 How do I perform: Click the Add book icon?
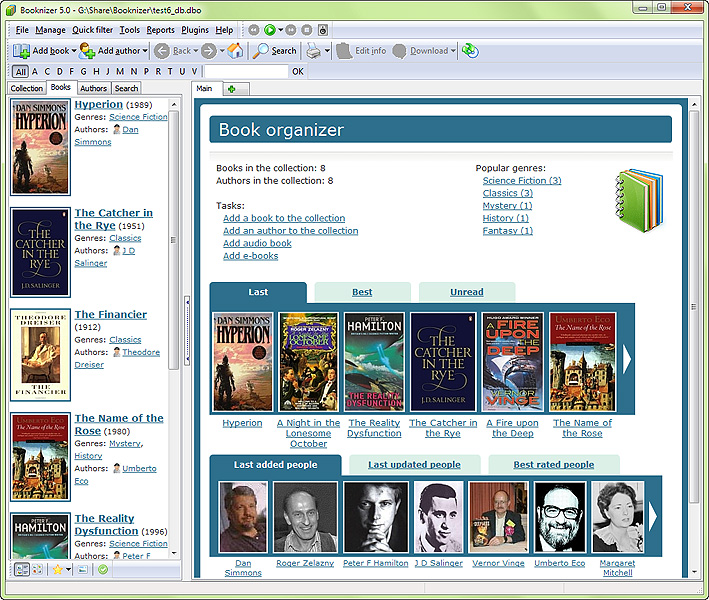tap(21, 51)
